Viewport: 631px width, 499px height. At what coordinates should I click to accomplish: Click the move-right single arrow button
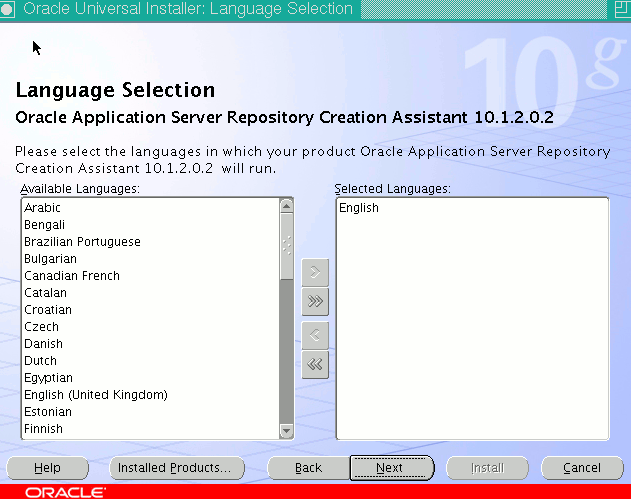(315, 272)
